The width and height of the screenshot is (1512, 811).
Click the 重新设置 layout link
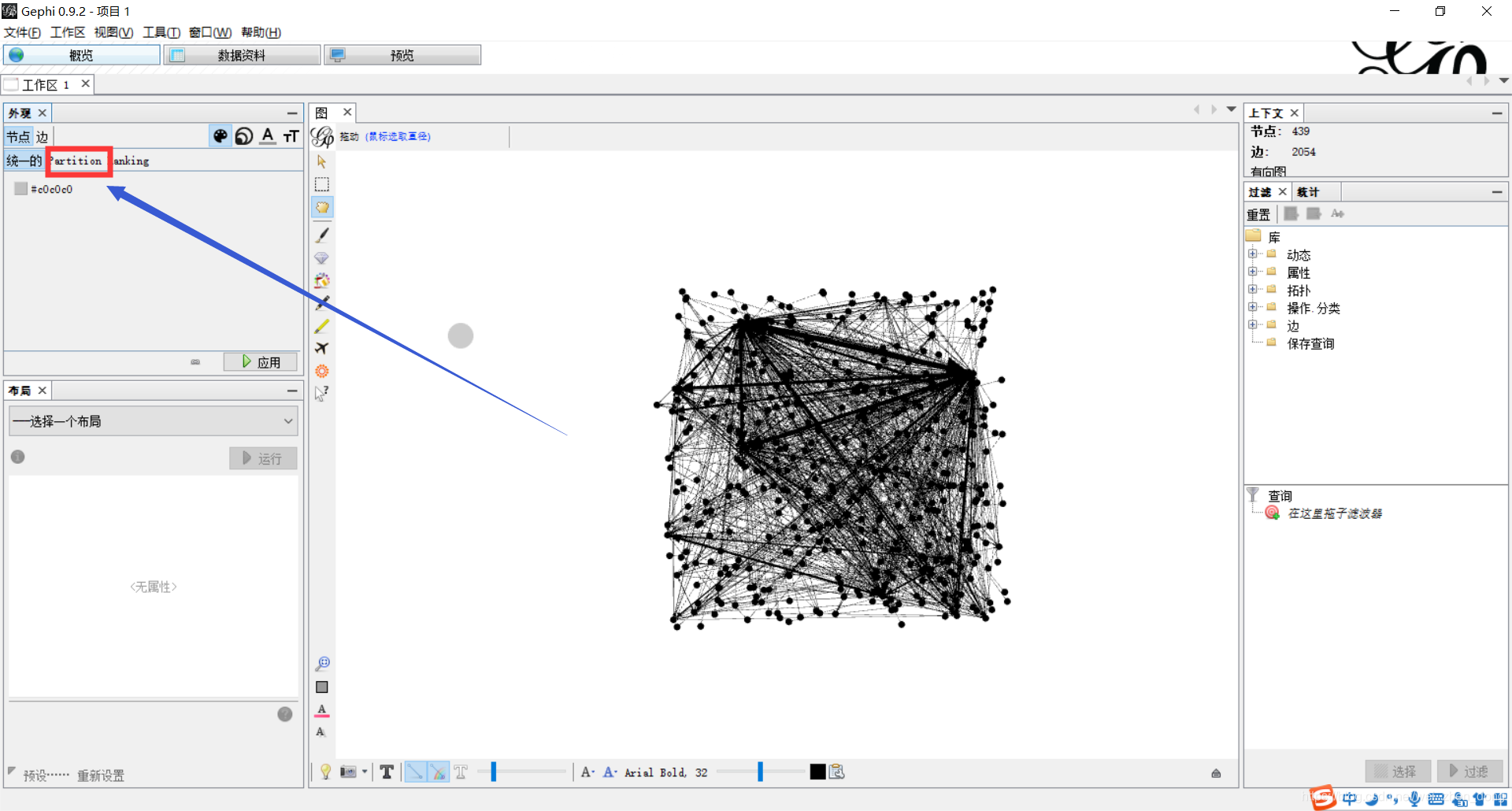tap(101, 776)
